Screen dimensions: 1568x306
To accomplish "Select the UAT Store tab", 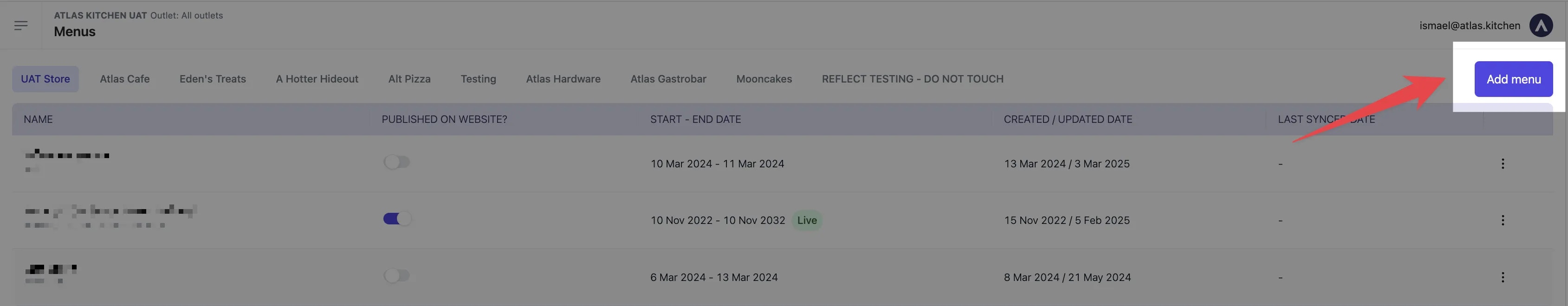I will tap(45, 78).
